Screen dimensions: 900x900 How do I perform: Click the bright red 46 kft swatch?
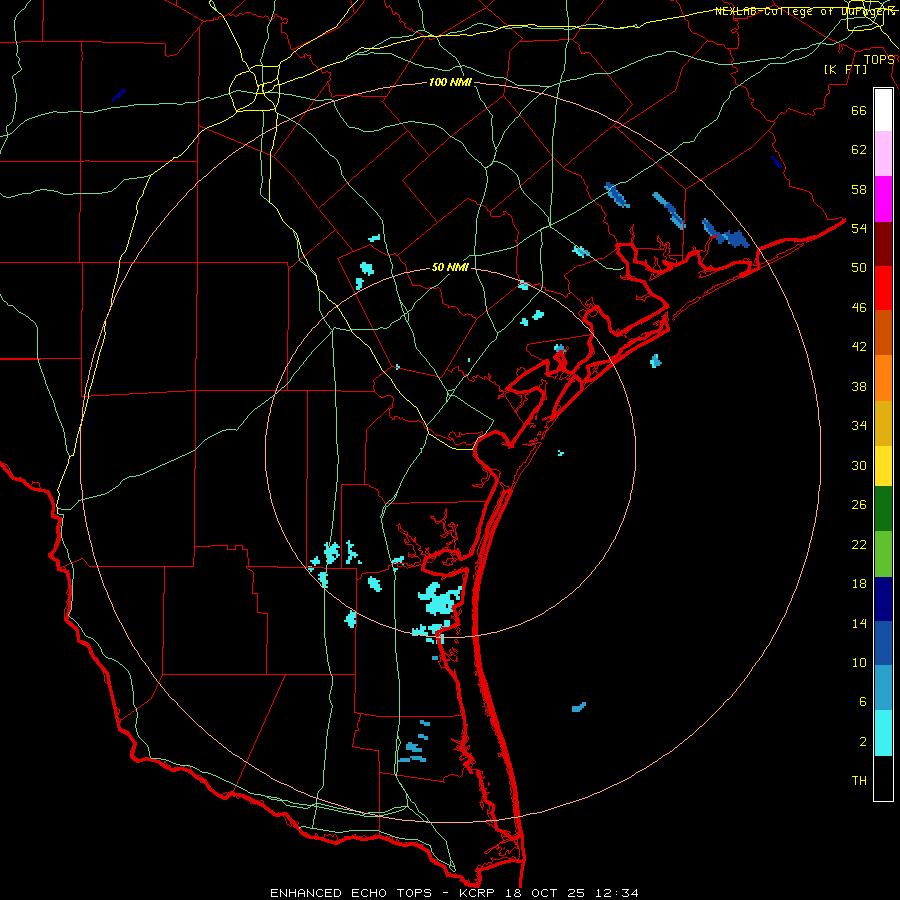click(883, 288)
